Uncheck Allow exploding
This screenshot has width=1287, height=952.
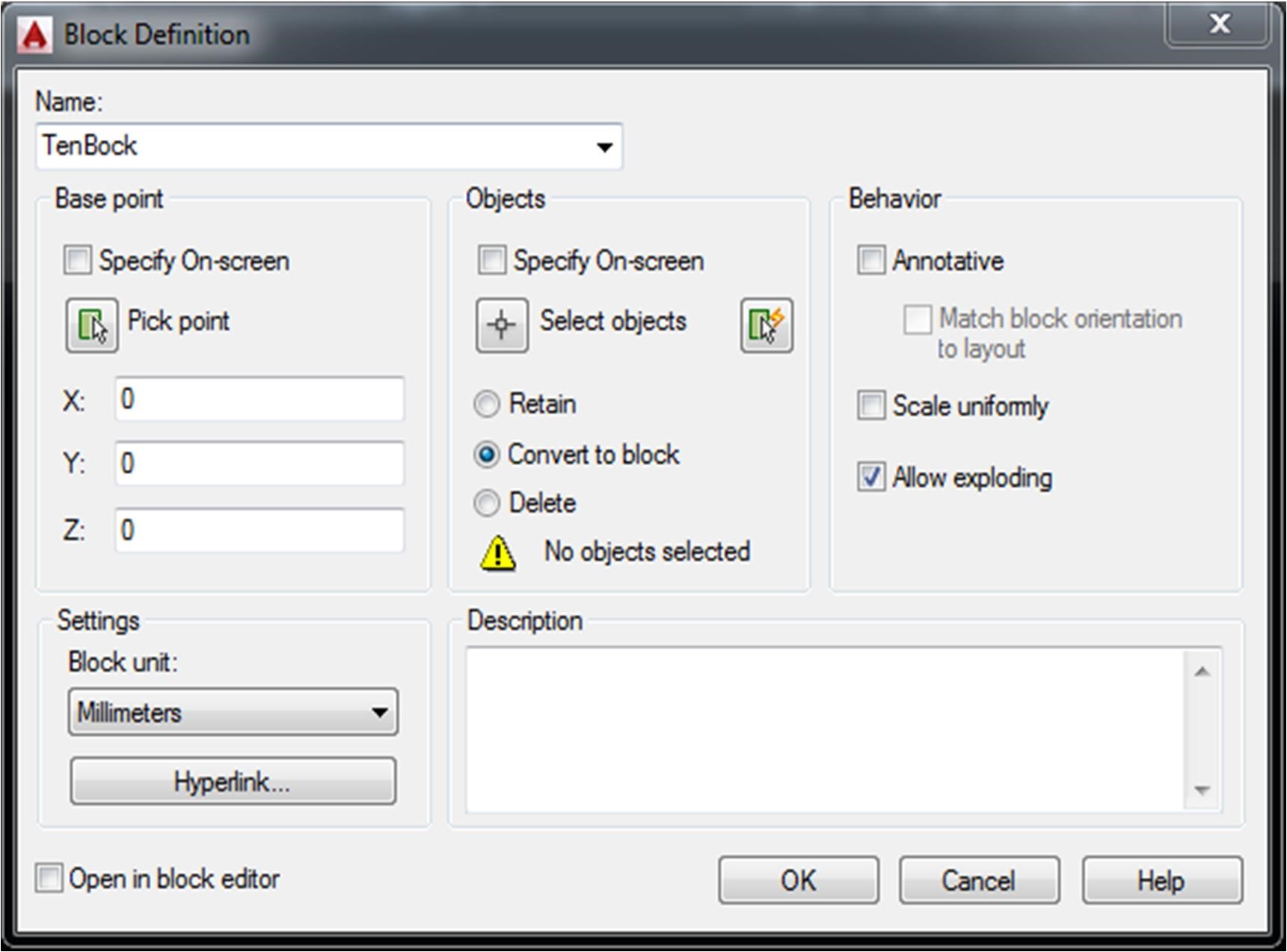871,477
